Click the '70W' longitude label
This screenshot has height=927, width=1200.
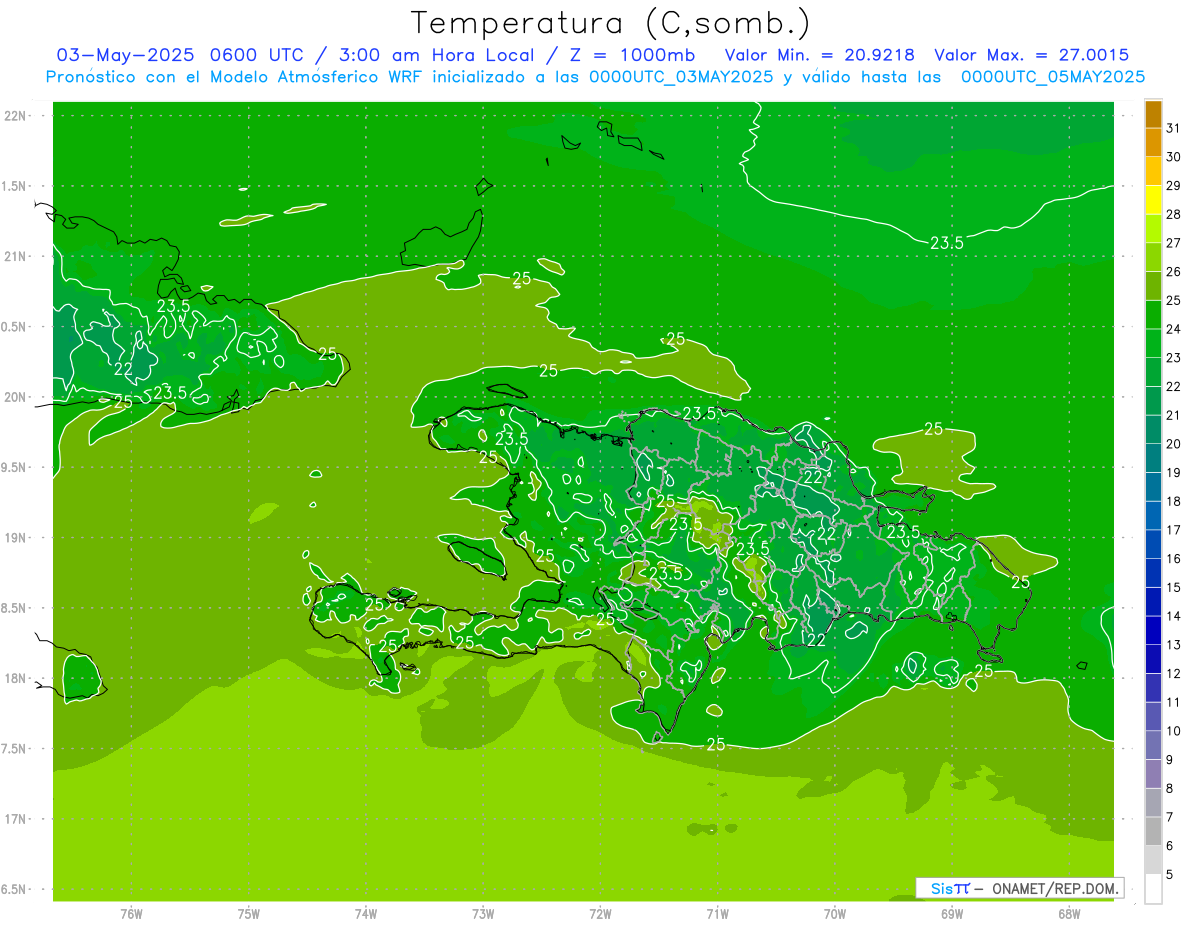tap(834, 913)
